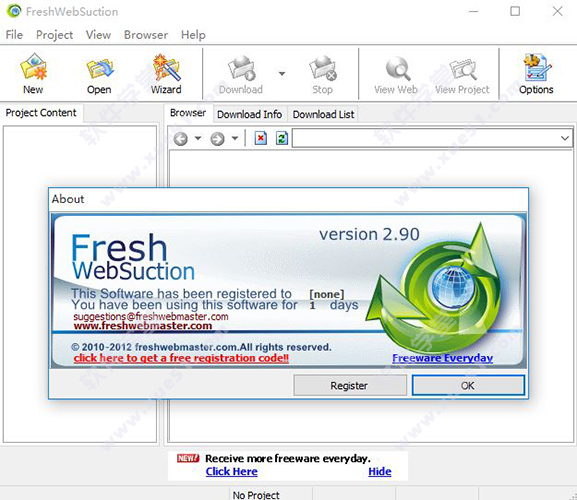Open the Project menu
Image resolution: width=577 pixels, height=500 pixels.
(x=54, y=35)
